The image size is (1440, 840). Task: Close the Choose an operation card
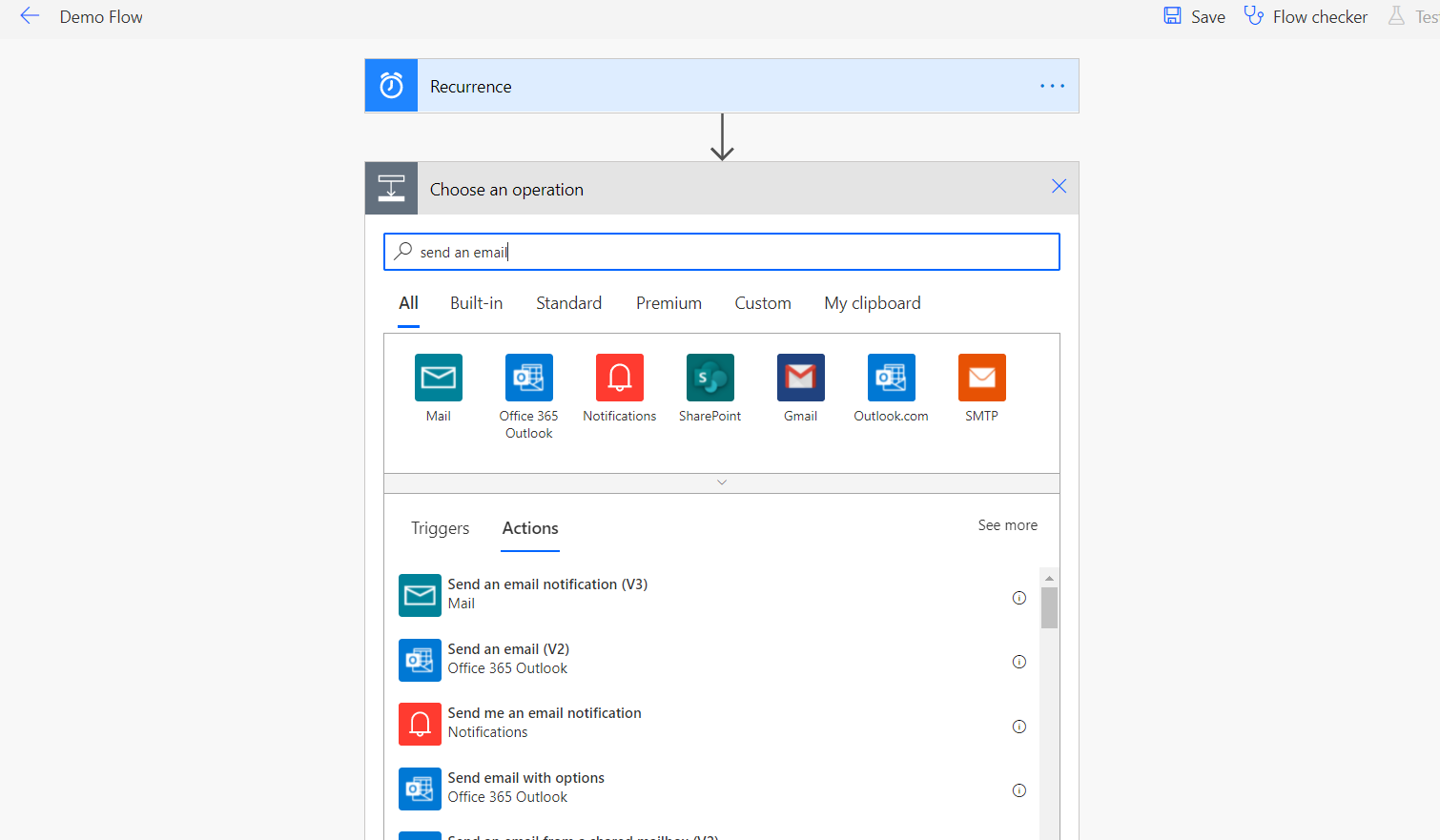pyautogui.click(x=1059, y=186)
